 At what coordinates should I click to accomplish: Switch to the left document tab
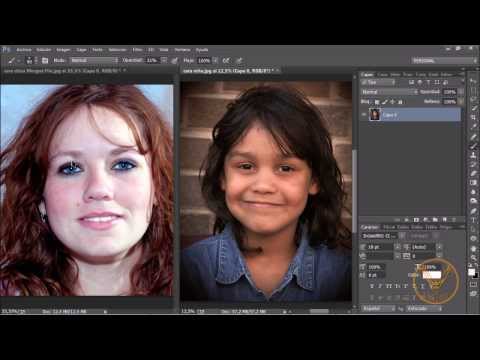(x=63, y=71)
